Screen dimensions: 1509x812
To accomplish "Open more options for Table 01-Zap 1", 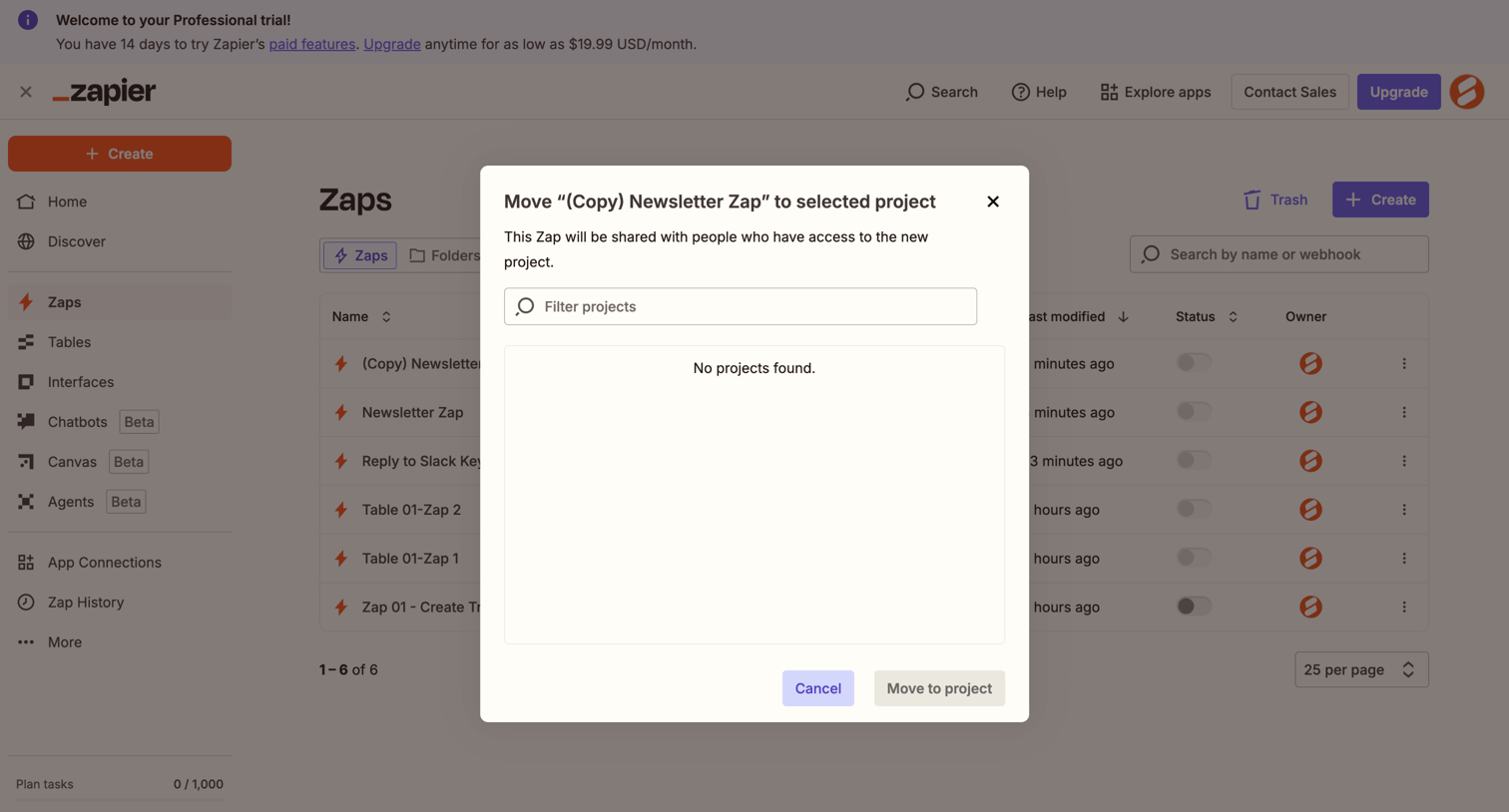I will [x=1404, y=559].
